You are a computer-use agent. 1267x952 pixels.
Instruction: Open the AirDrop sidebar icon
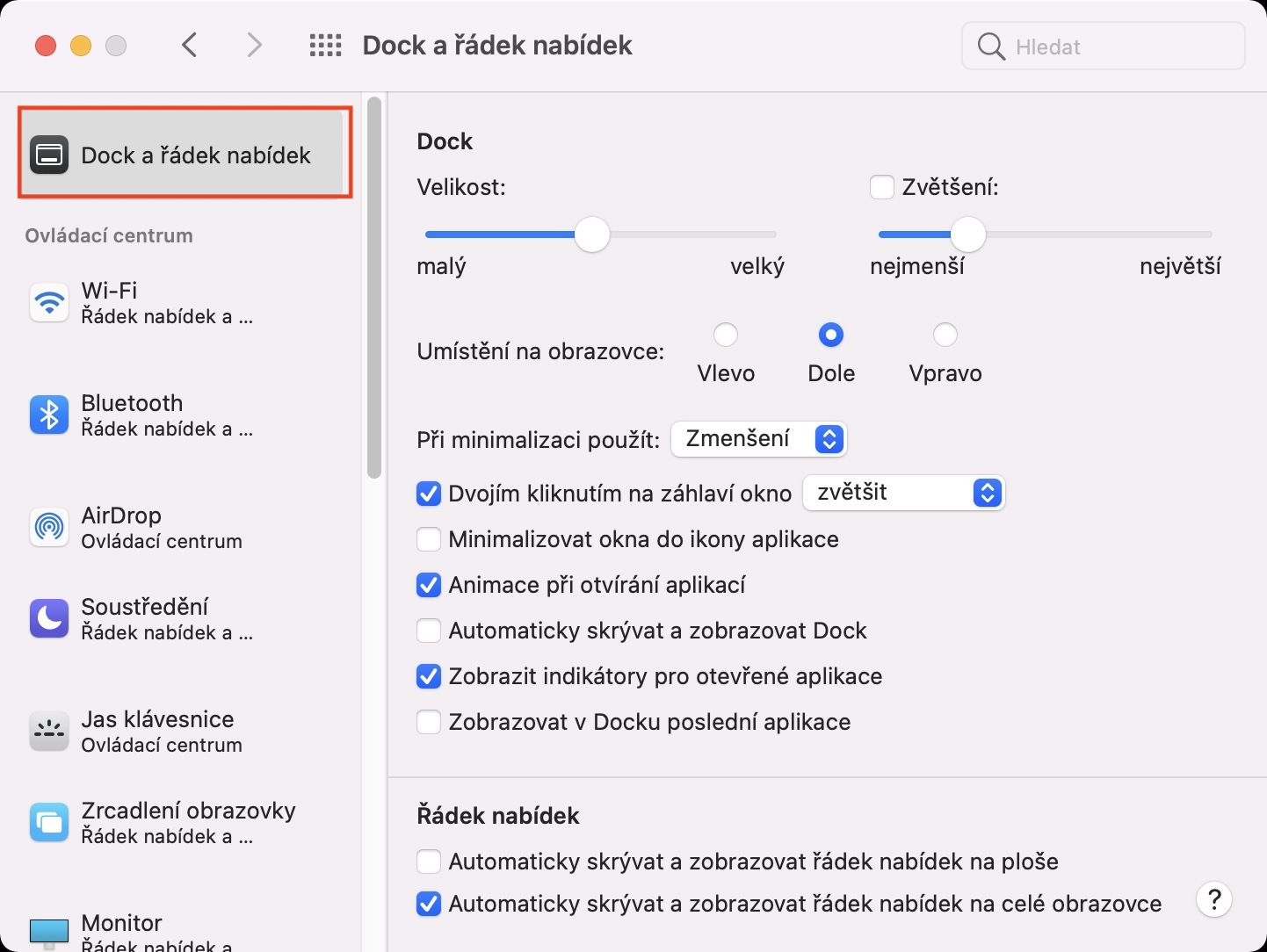(x=49, y=527)
